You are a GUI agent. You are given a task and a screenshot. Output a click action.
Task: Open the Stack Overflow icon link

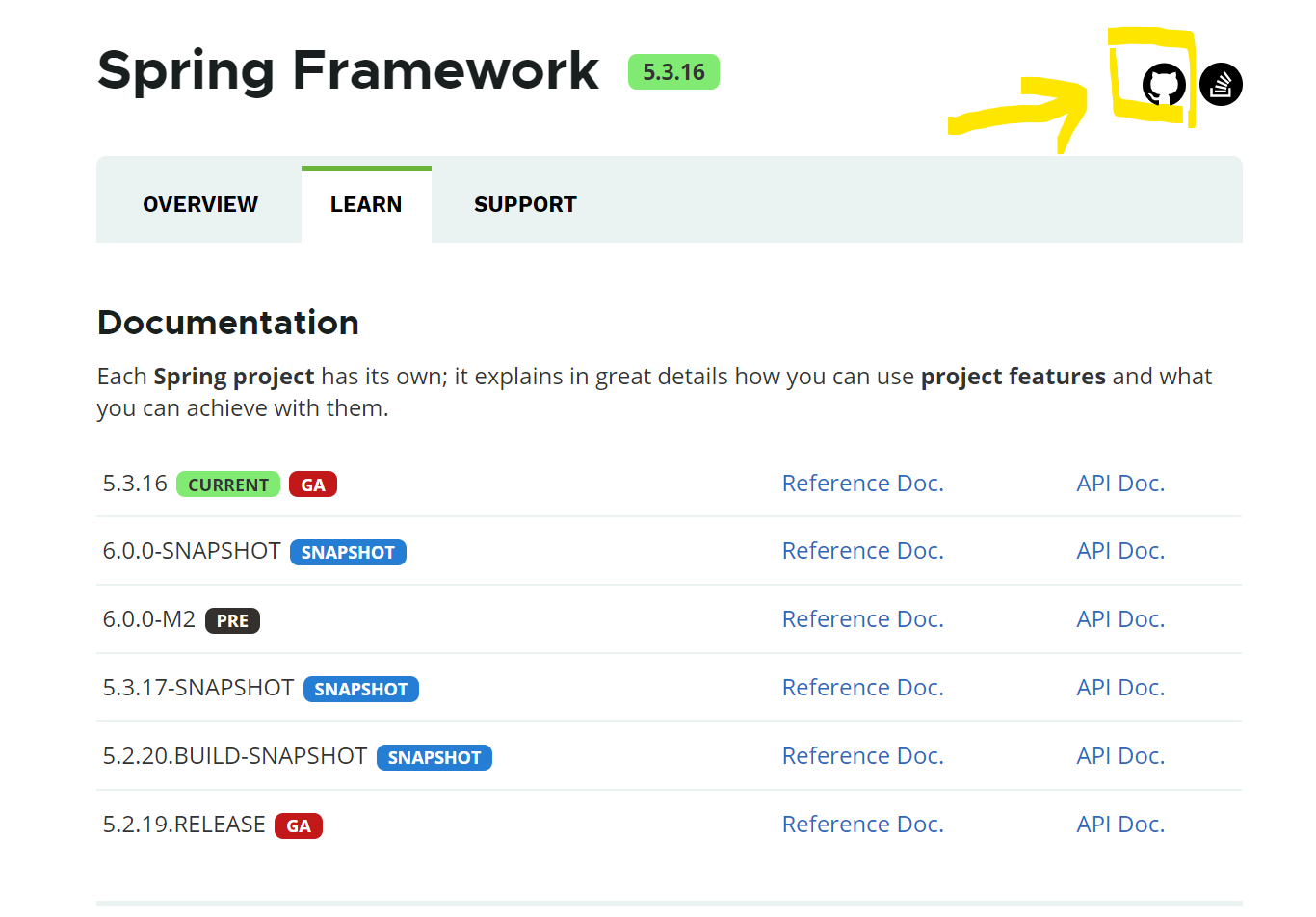(x=1221, y=85)
